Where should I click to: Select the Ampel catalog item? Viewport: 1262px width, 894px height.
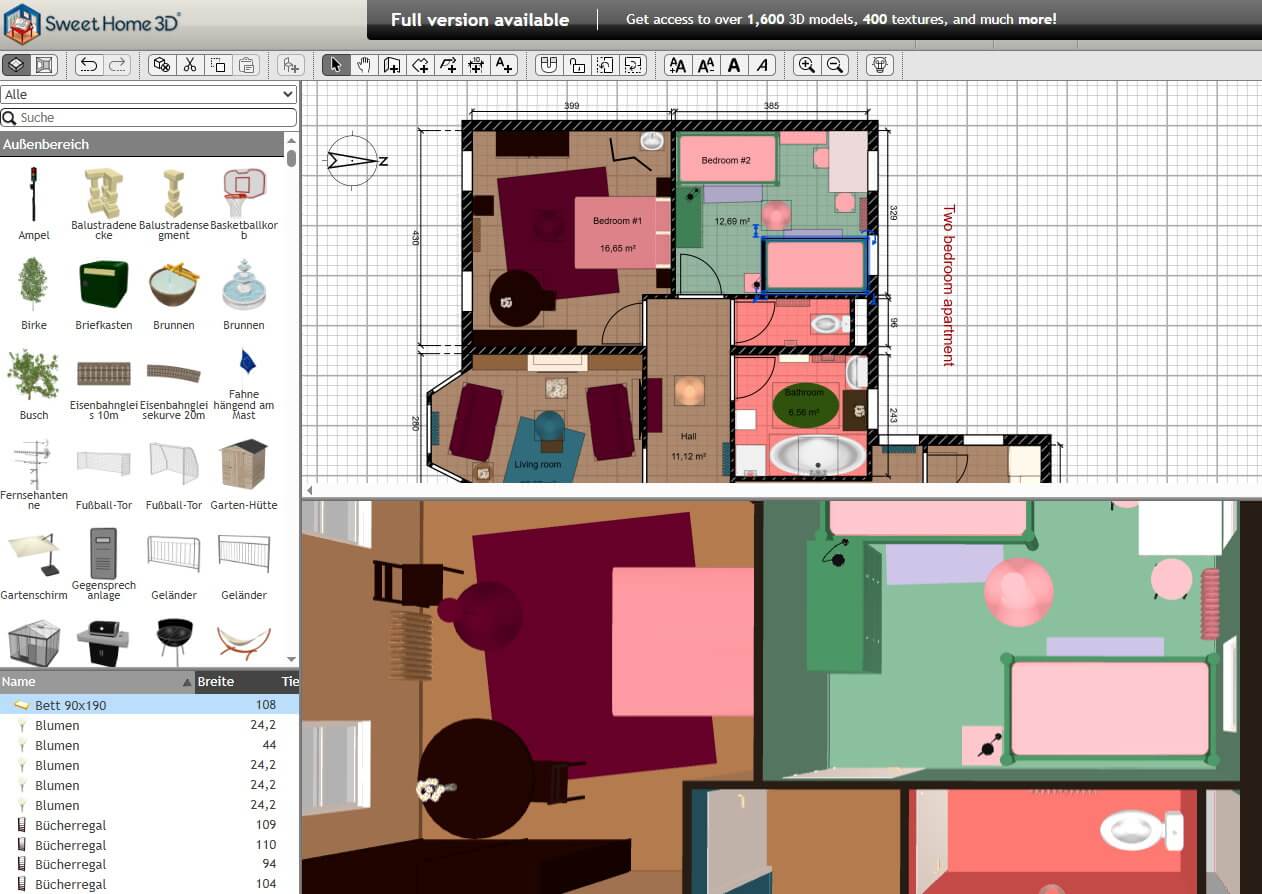[34, 205]
